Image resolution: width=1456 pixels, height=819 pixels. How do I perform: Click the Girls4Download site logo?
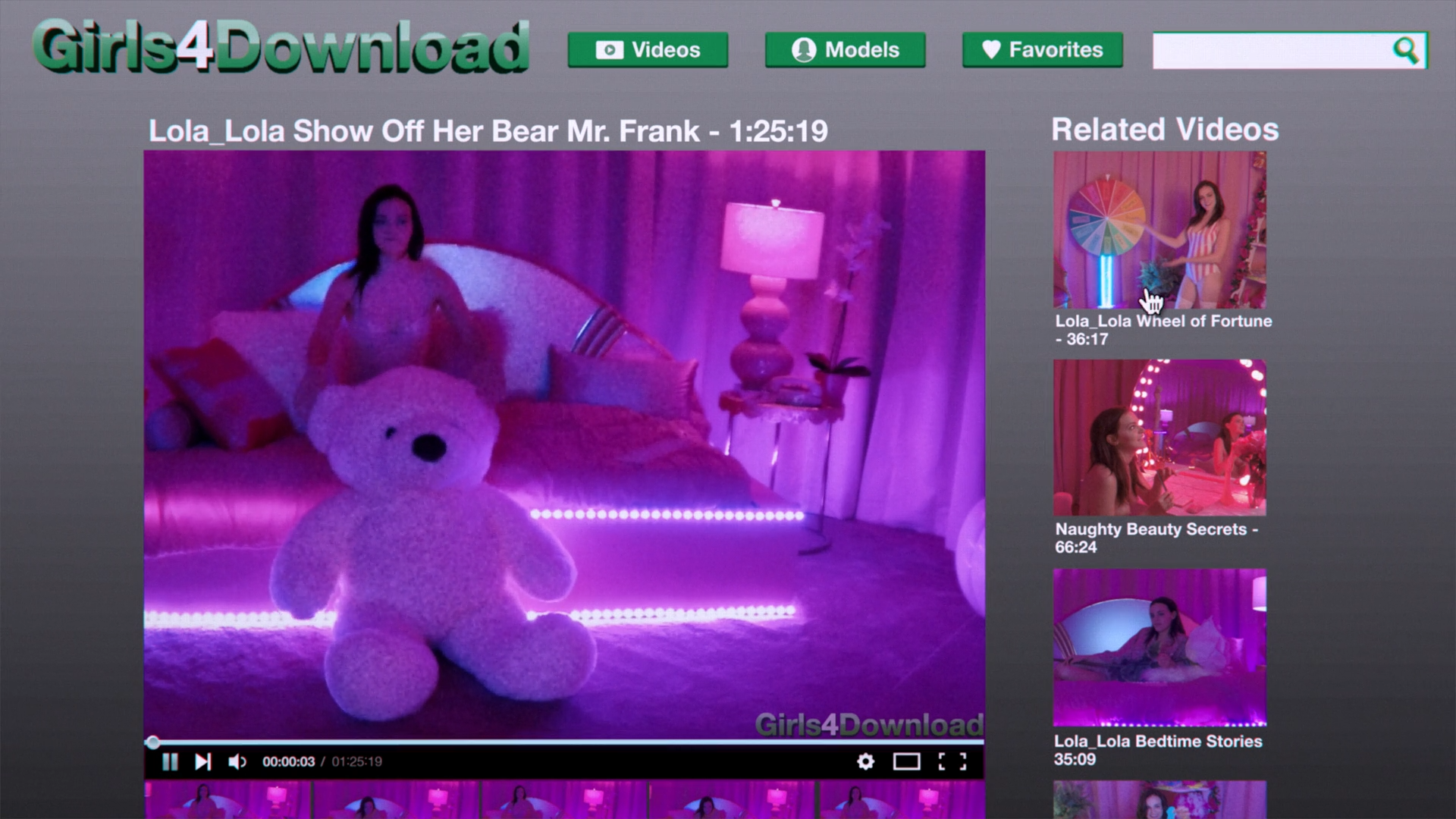click(281, 47)
